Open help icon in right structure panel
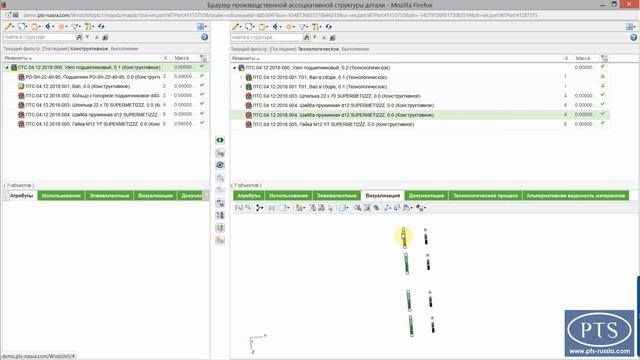640x360 pixels. tap(633, 37)
